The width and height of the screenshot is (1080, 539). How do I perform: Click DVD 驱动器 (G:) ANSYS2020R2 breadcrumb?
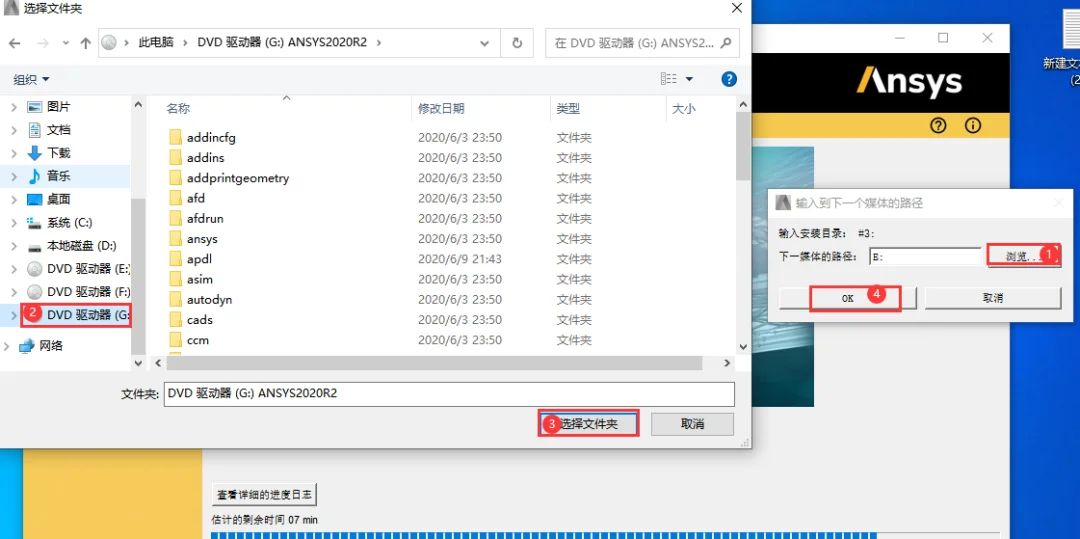click(x=282, y=43)
